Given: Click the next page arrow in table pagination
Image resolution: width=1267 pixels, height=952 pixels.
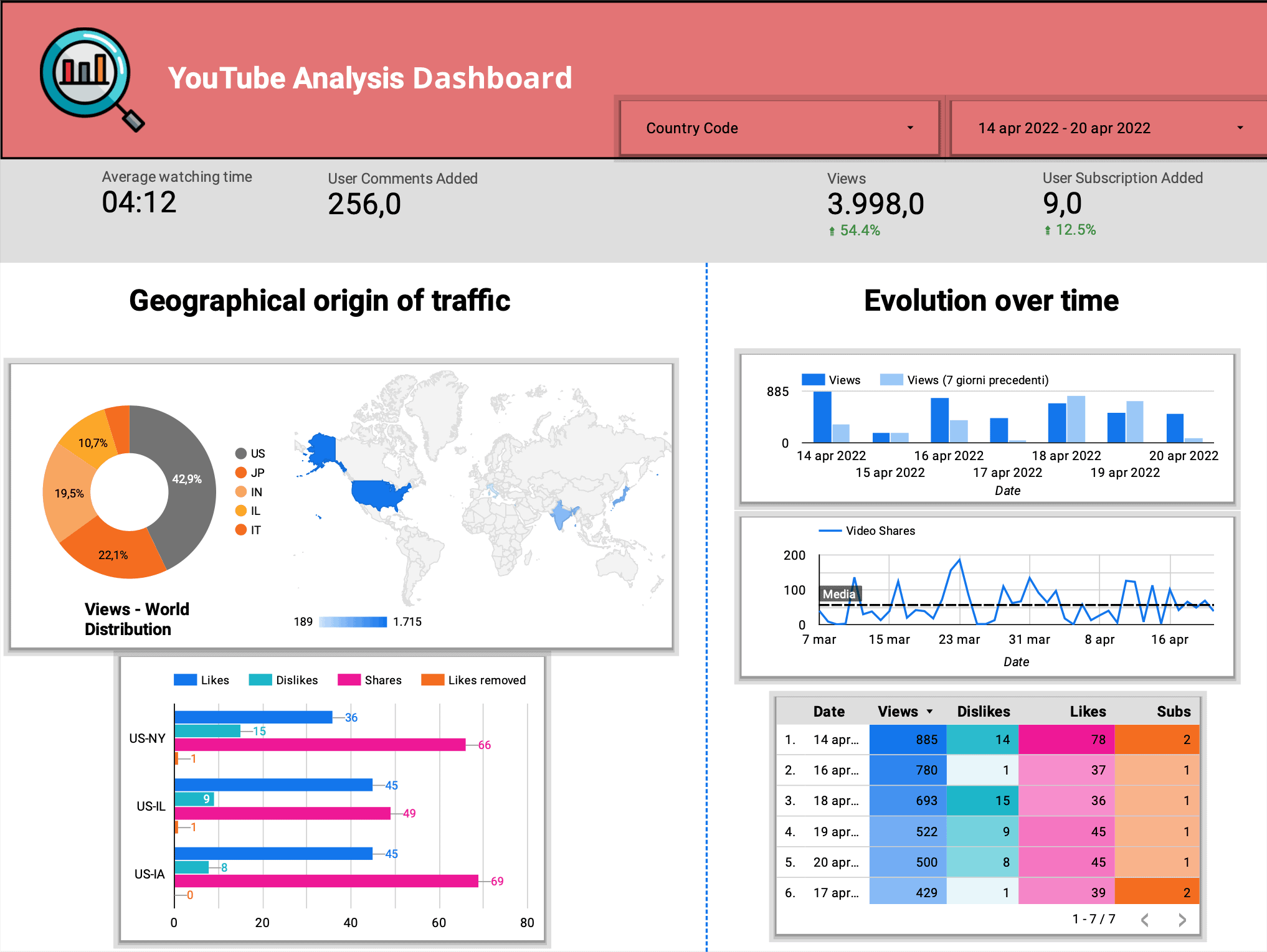Looking at the screenshot, I should (x=1182, y=919).
